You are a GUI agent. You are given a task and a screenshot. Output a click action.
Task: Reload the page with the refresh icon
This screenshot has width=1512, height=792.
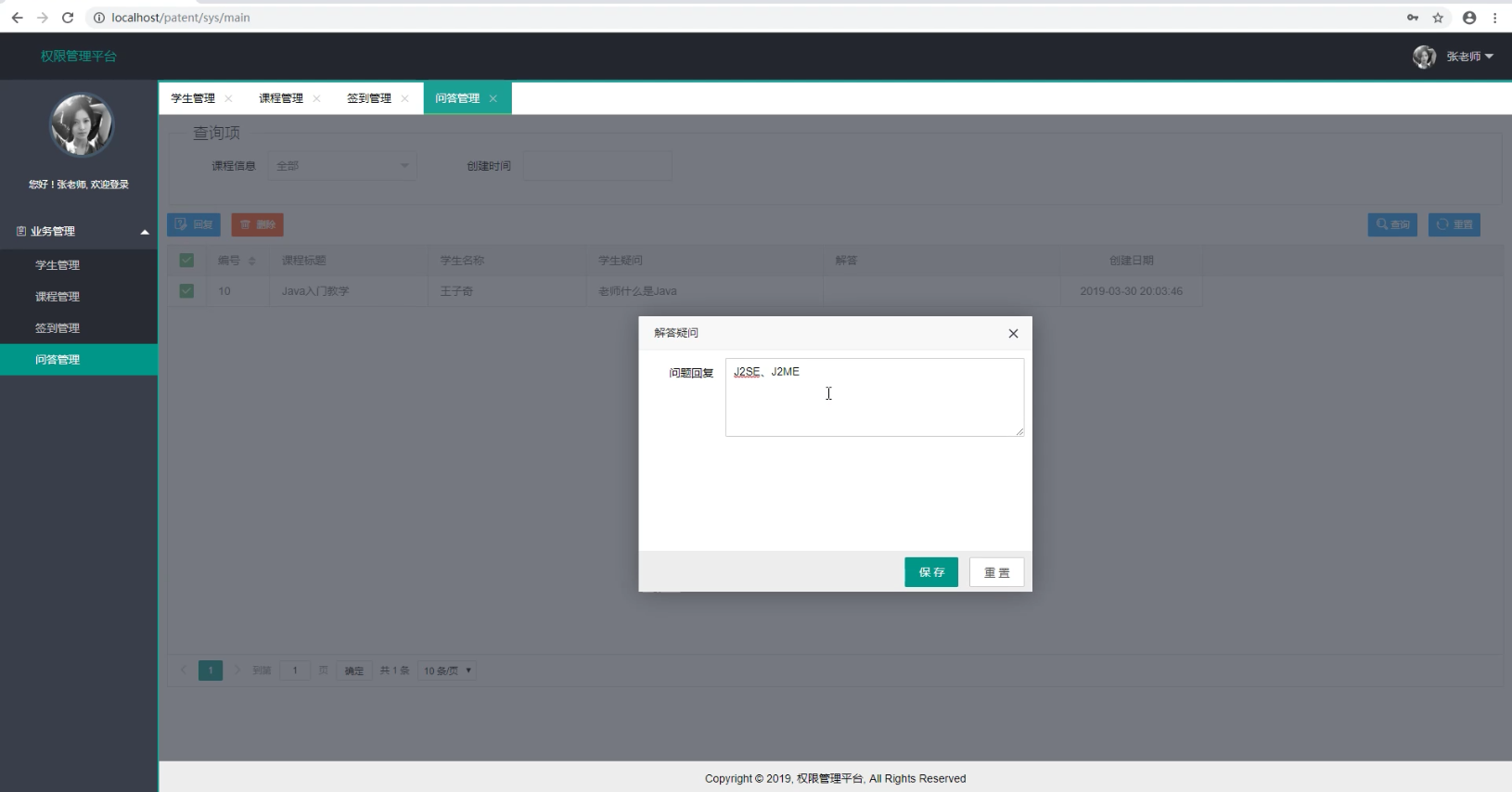coord(68,18)
